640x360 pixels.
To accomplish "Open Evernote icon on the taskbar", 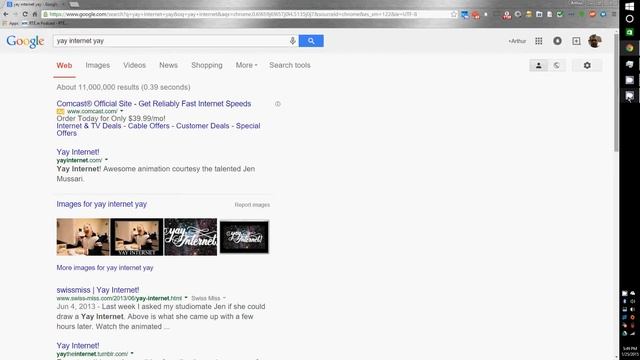I will tap(629, 64).
